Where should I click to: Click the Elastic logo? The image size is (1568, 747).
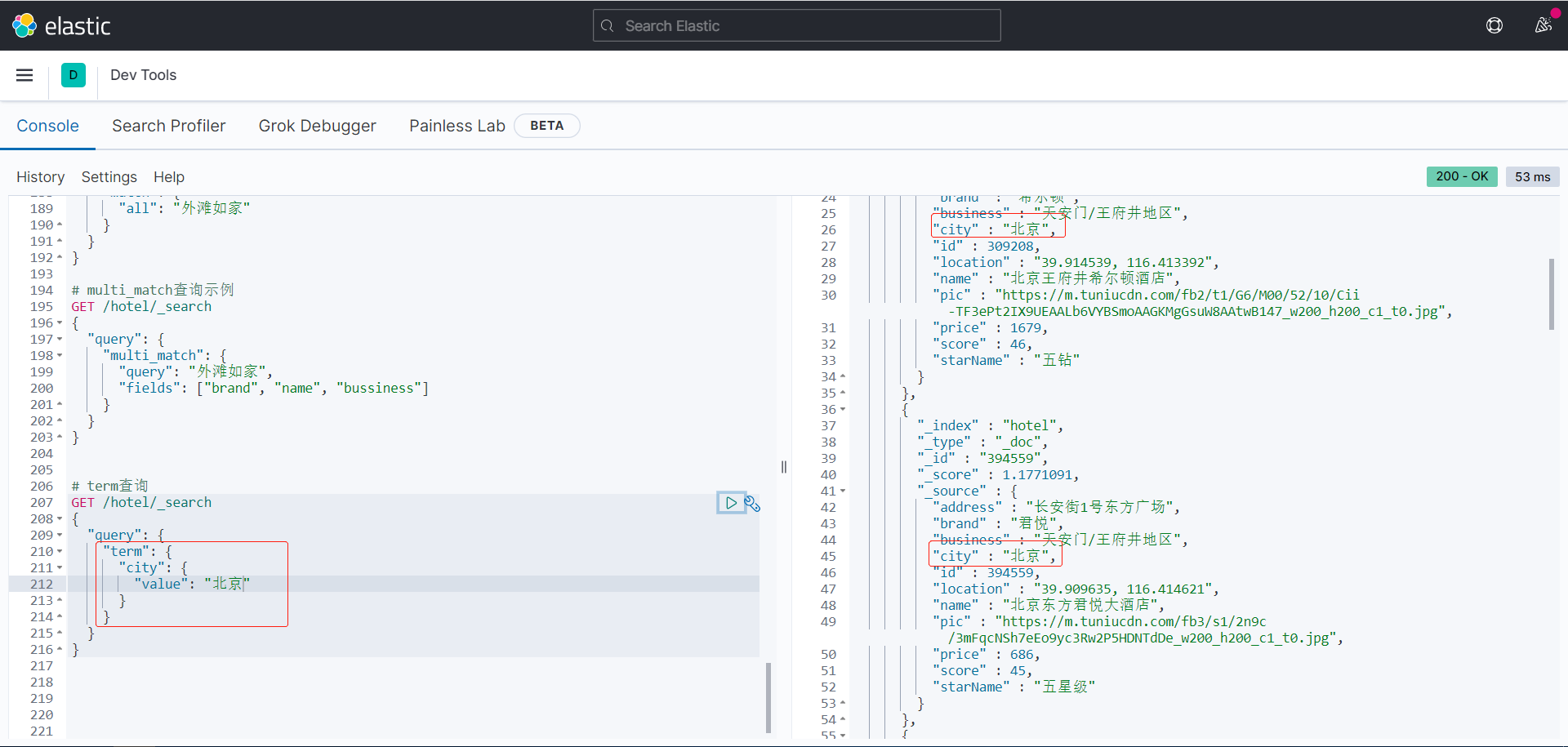click(61, 26)
